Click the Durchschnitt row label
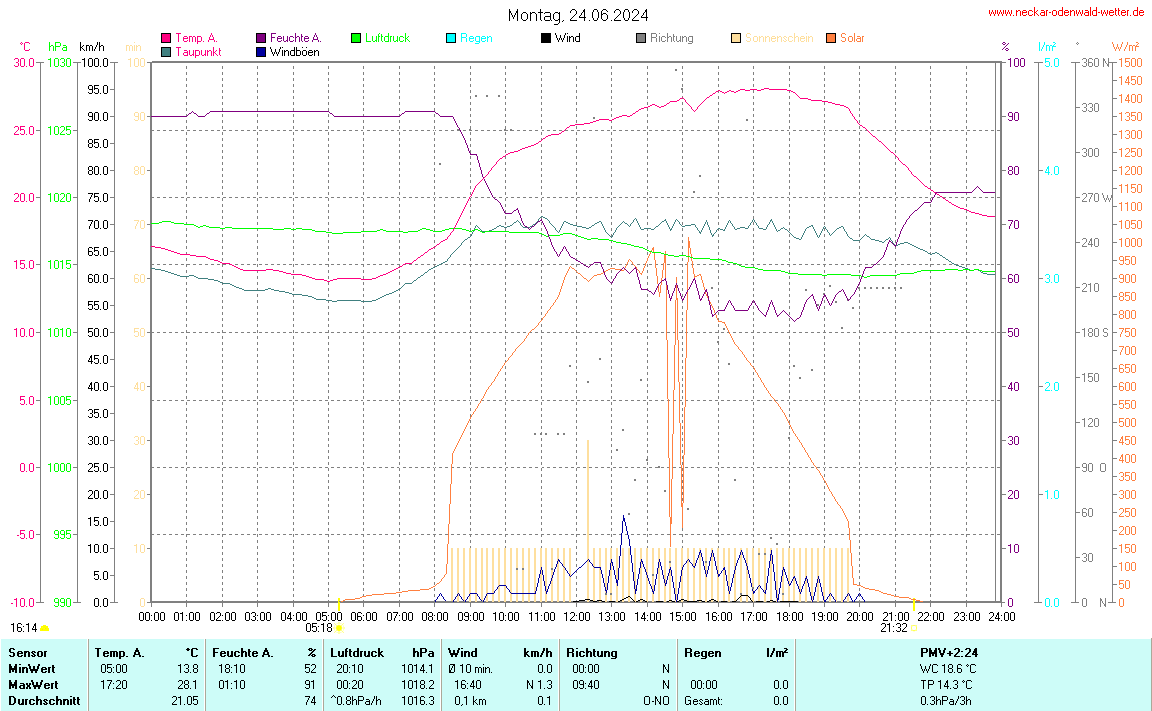1152x711 pixels. [x=43, y=700]
